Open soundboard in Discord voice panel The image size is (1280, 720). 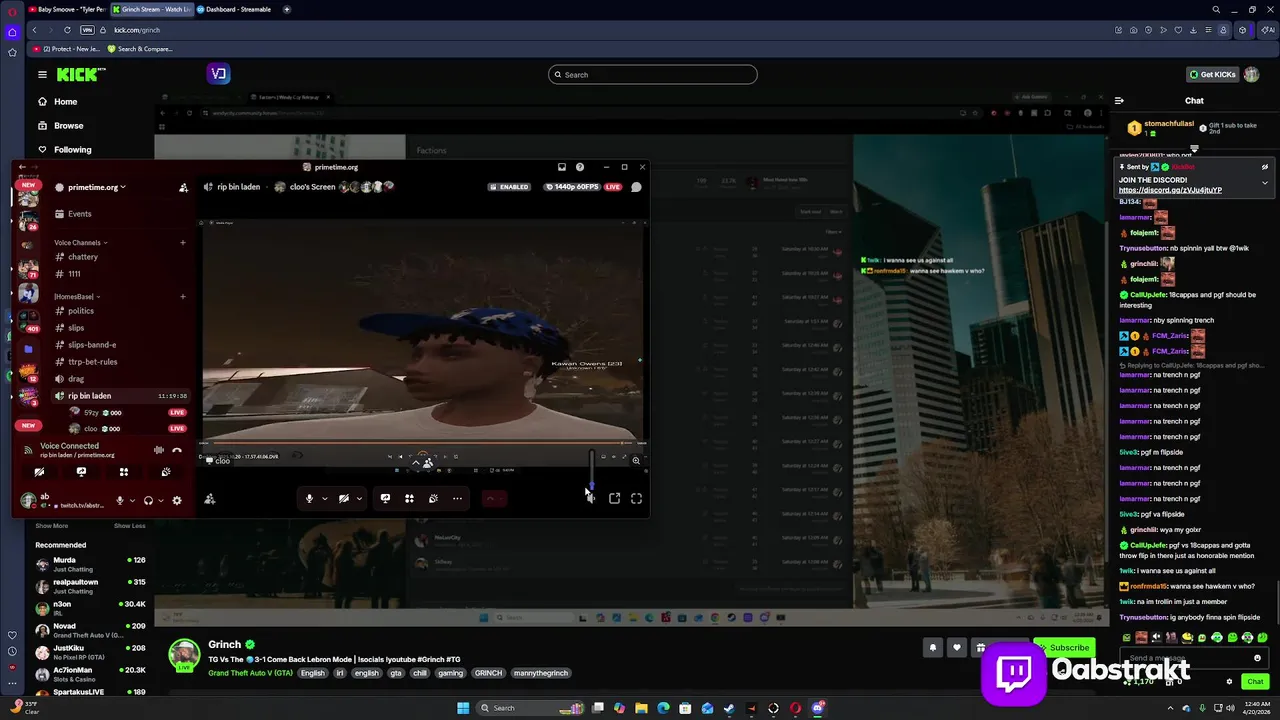[166, 472]
